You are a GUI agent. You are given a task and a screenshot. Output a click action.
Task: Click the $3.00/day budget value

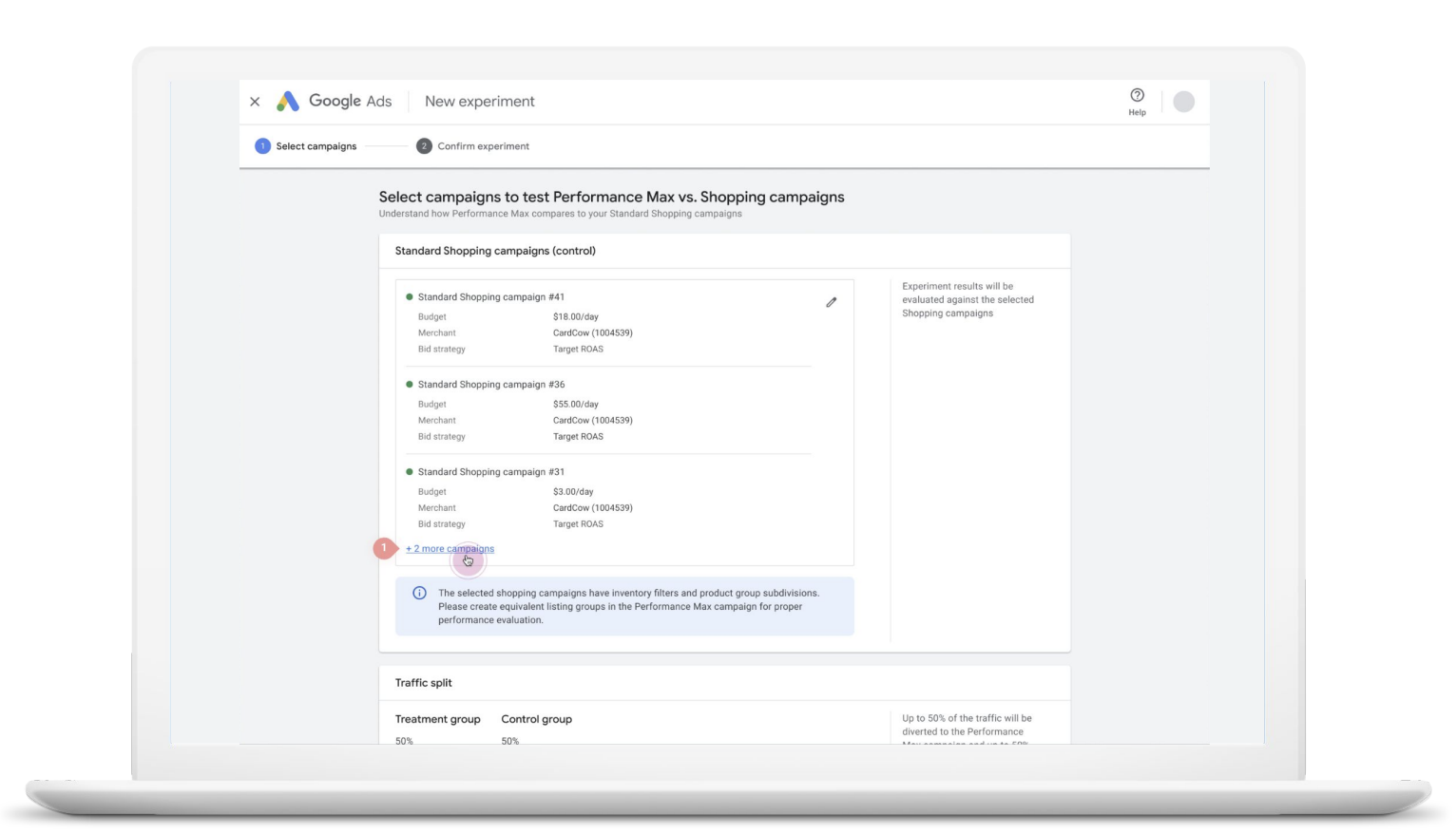(x=573, y=492)
